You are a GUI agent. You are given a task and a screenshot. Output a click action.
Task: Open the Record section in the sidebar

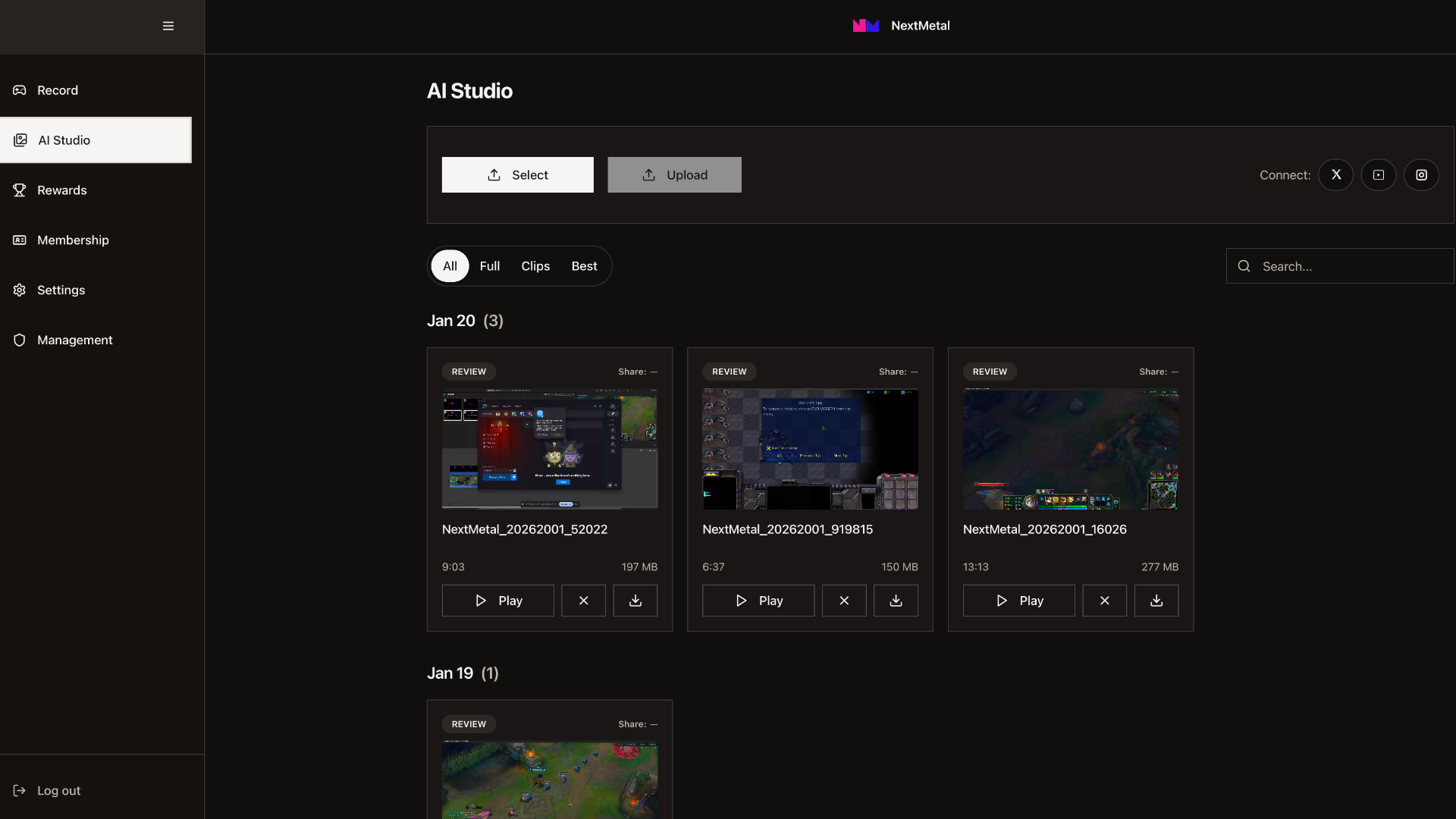(57, 89)
